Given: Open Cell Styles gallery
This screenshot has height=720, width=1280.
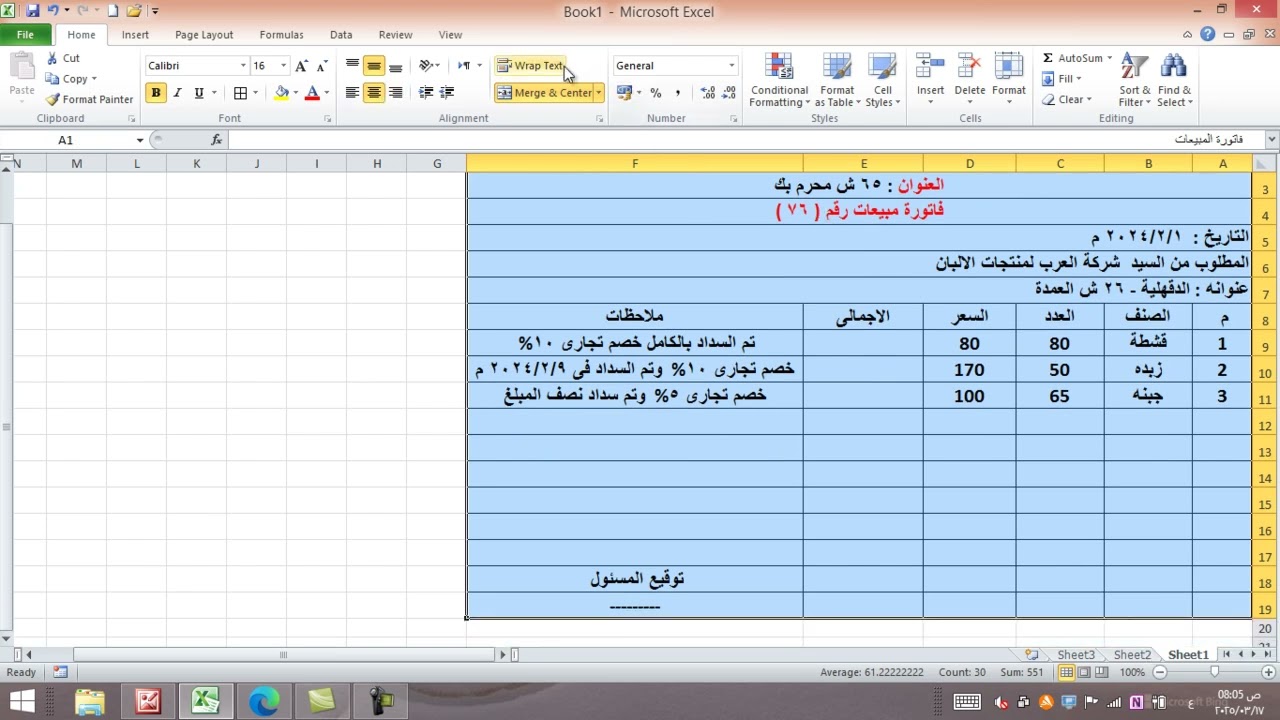Looking at the screenshot, I should (x=882, y=80).
